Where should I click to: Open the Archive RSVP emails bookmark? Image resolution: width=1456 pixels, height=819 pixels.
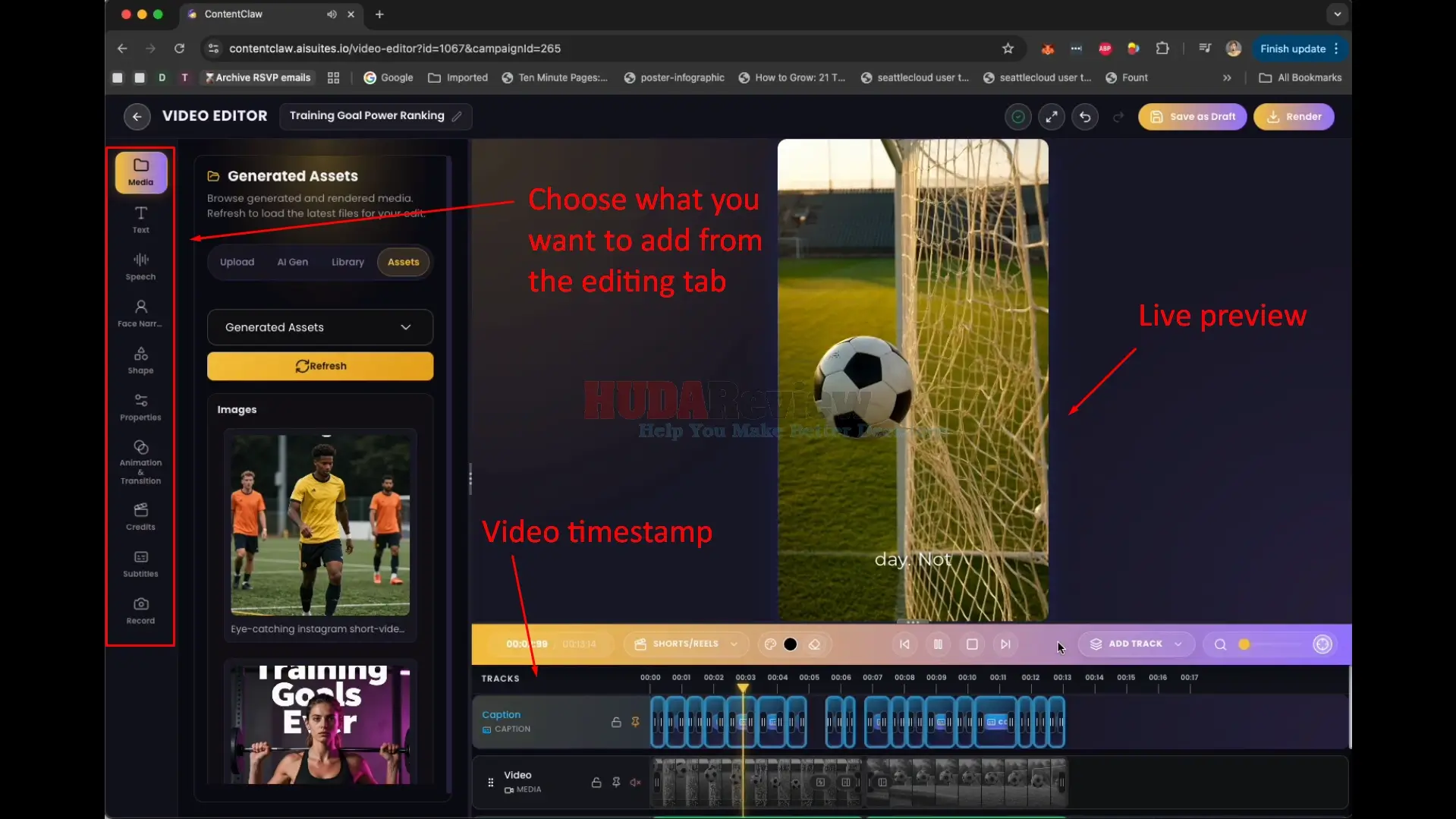tap(257, 77)
